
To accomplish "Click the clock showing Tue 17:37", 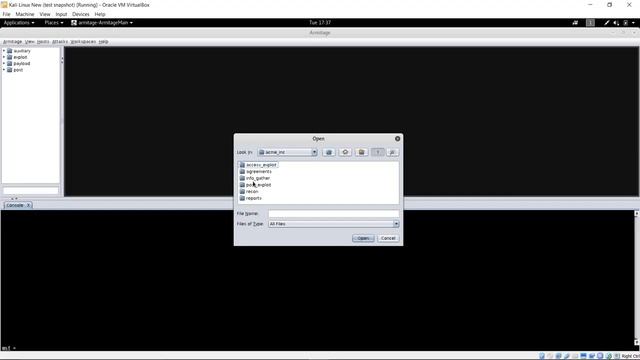I will coord(320,23).
